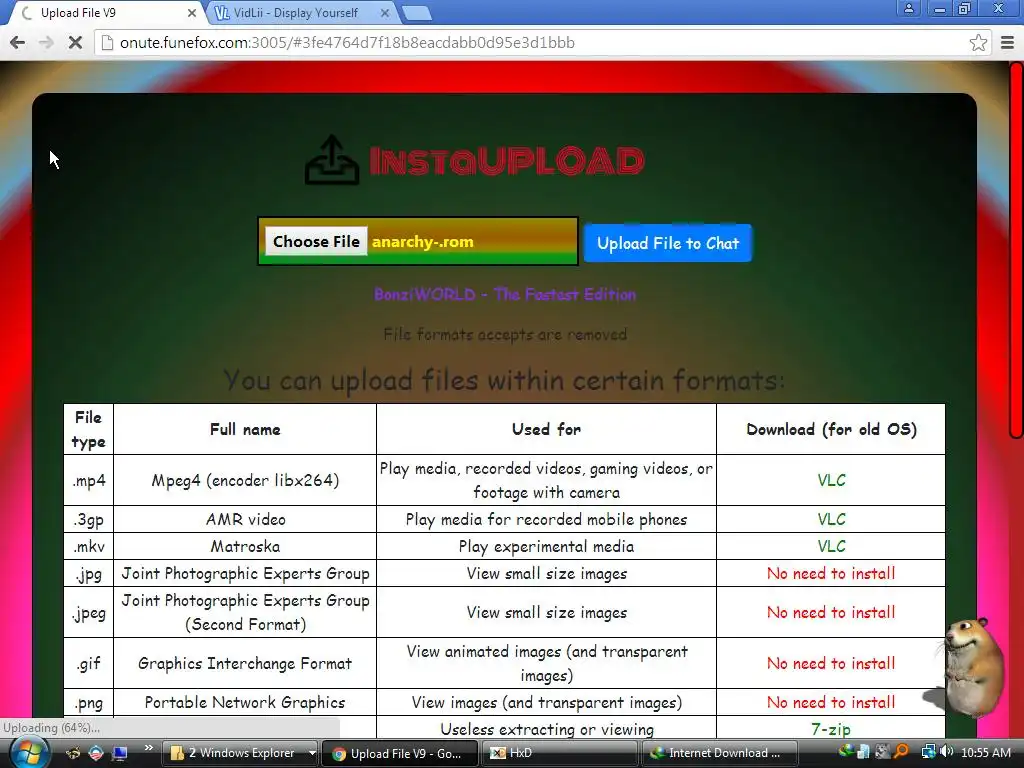The image size is (1024, 768).
Task: Click the orange magnifier tray icon
Action: (901, 752)
